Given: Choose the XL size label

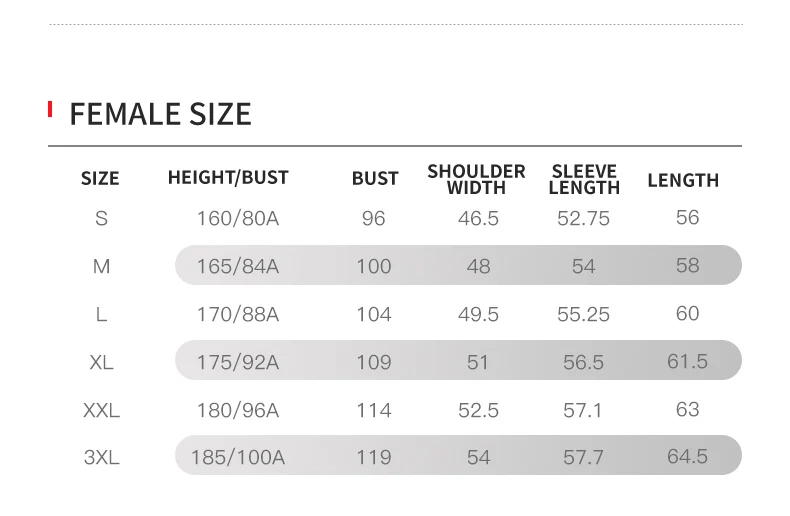Looking at the screenshot, I should (x=101, y=362).
